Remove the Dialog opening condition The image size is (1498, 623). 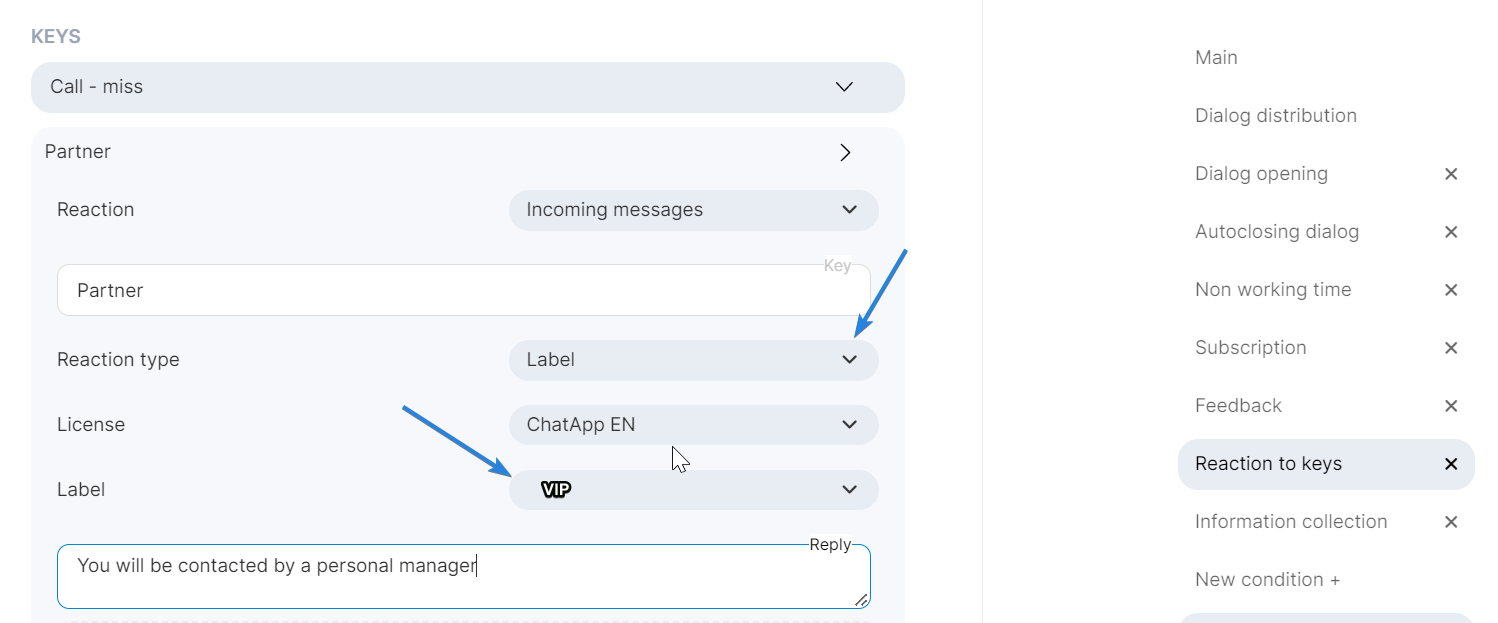point(1451,174)
